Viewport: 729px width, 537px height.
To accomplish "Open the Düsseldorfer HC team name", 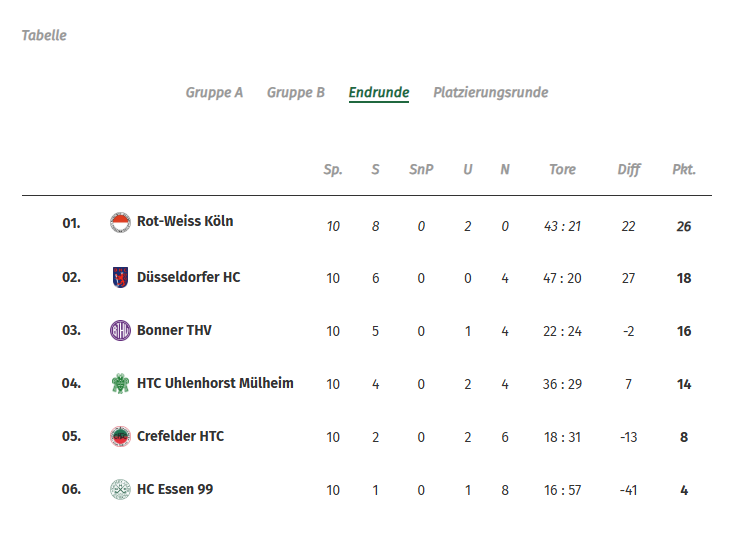I will tap(188, 276).
